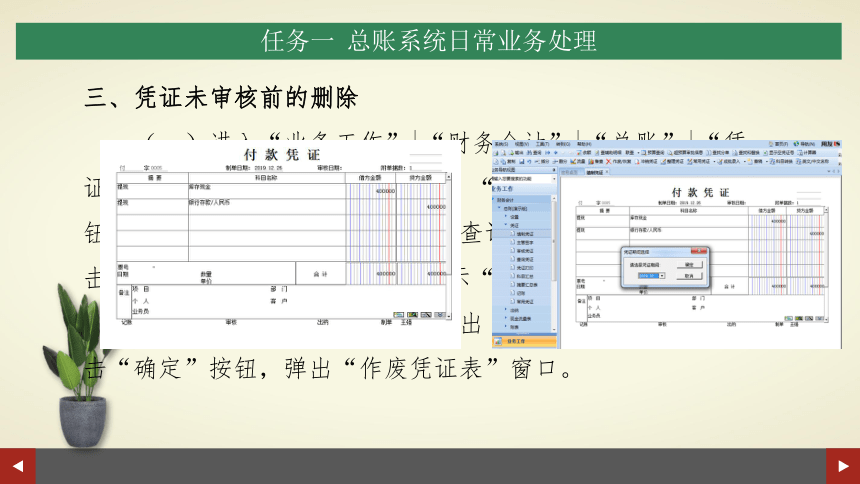
Task: Collapse the 财务会计 tree node
Action: tap(493, 199)
